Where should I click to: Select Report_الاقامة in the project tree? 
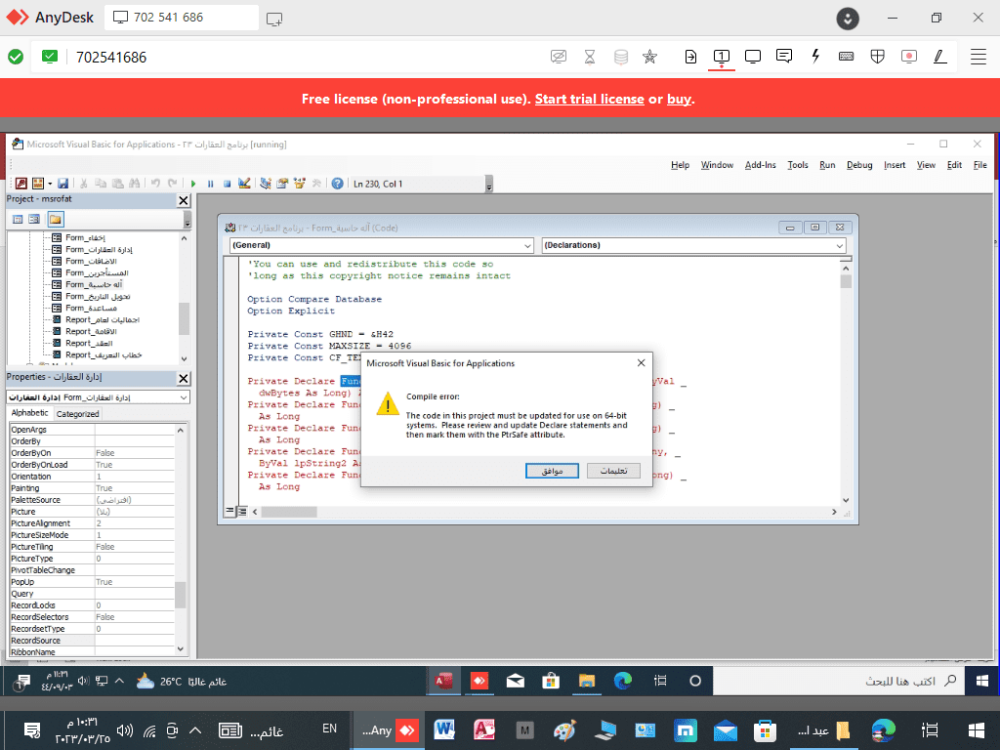(x=91, y=332)
